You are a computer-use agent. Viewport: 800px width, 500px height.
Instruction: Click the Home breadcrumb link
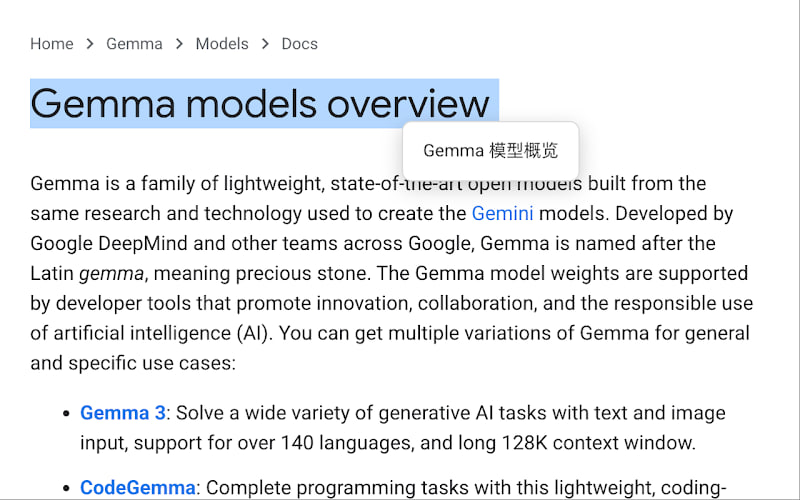[x=51, y=44]
